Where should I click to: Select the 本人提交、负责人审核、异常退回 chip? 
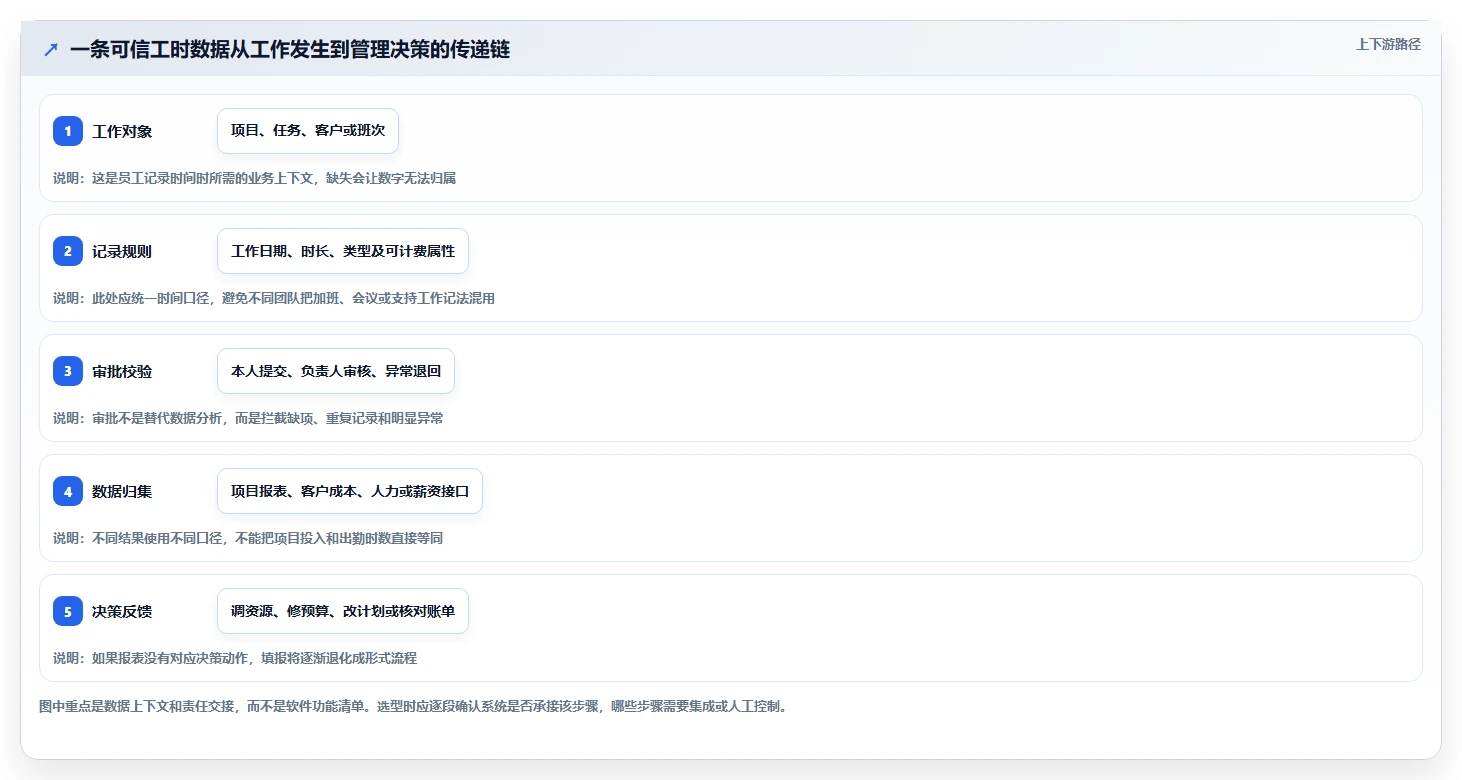pos(336,371)
